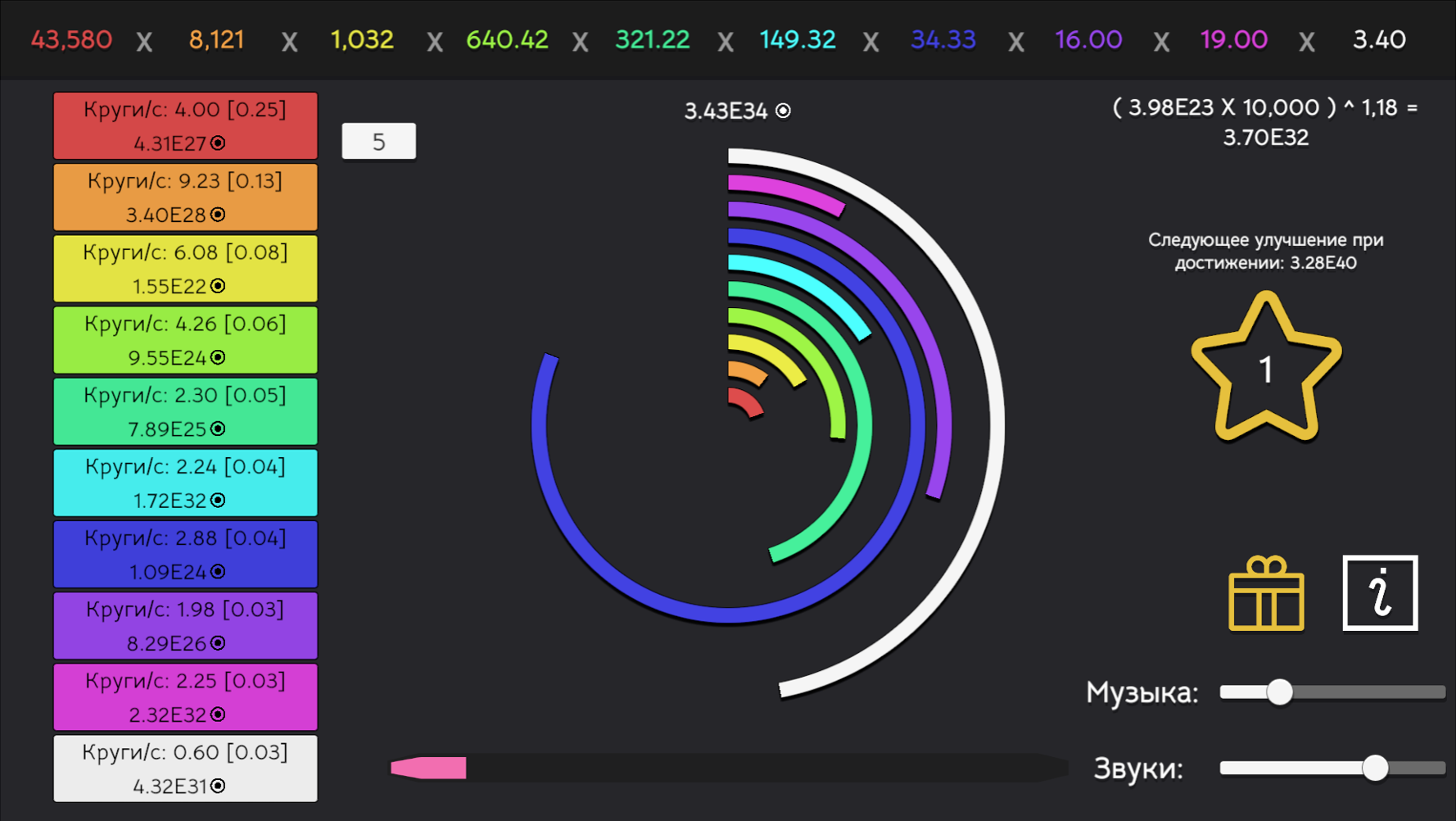Open the info (i) panel
Viewport: 1456px width, 821px height.
(x=1380, y=593)
